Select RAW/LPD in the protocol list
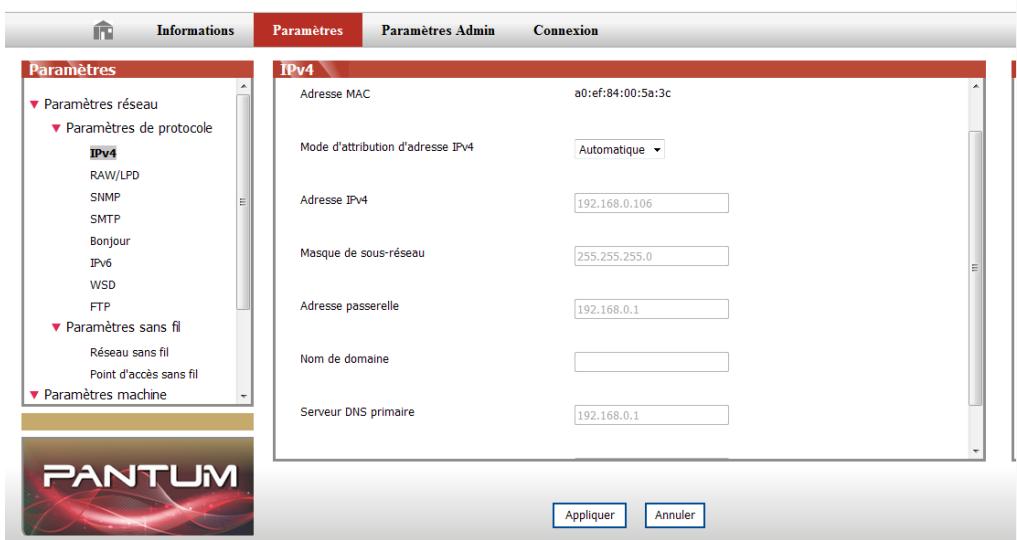1017x540 pixels. (x=113, y=175)
